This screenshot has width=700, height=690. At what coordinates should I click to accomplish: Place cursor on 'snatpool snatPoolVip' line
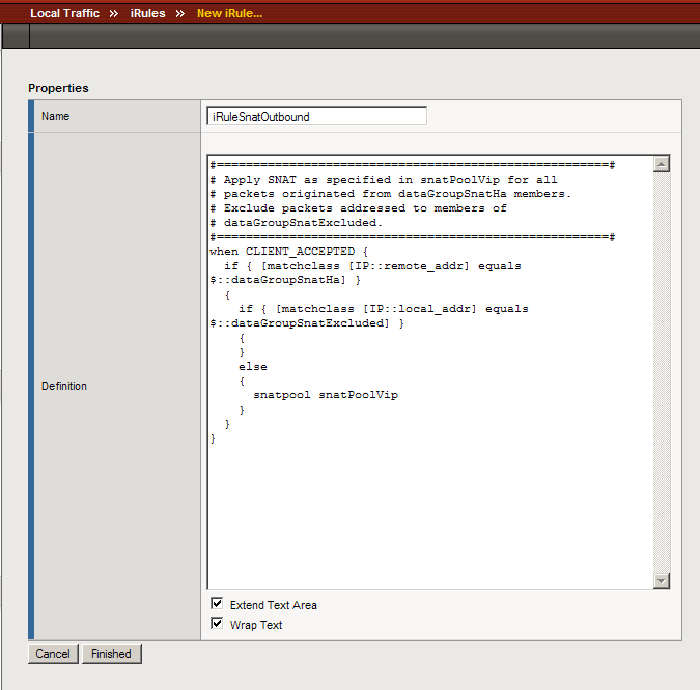(x=325, y=395)
